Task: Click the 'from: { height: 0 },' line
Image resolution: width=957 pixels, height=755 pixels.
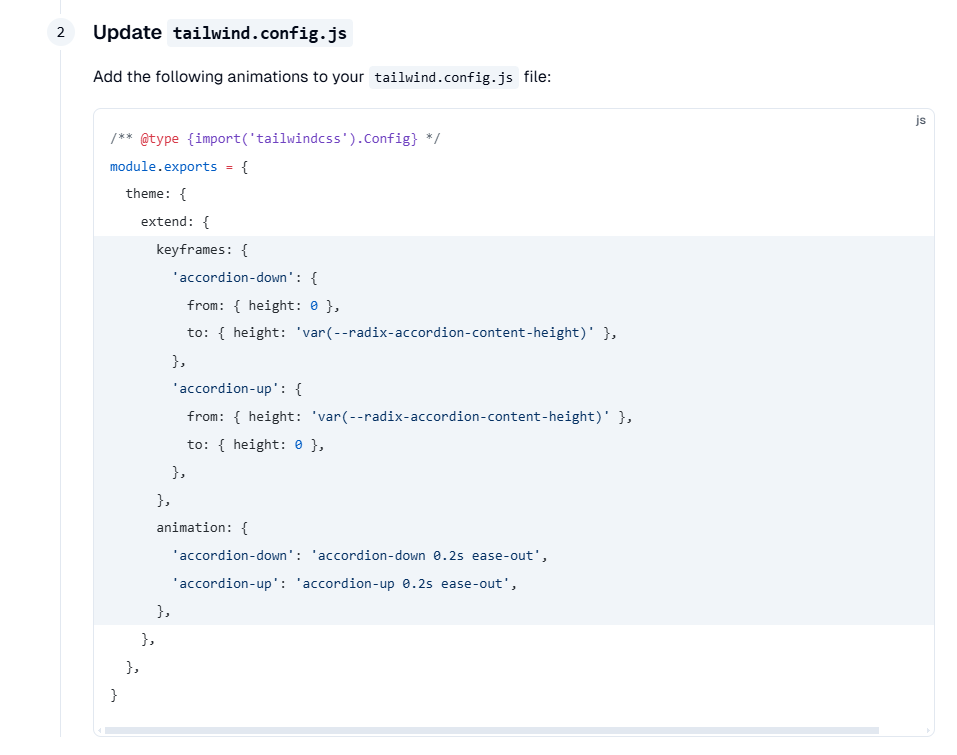Action: point(263,305)
